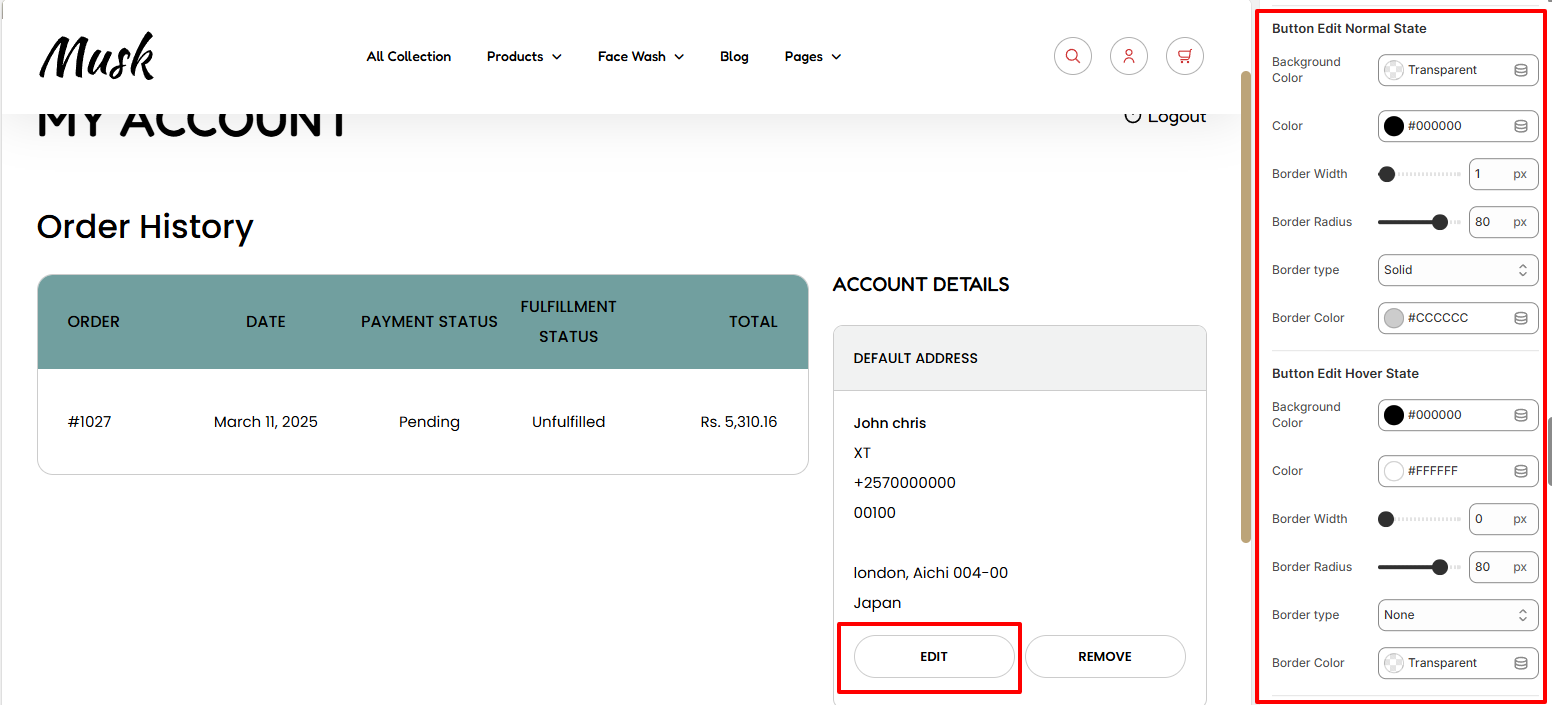Image resolution: width=1552 pixels, height=705 pixels.
Task: Click the 'Japan' country line
Action: point(877,603)
